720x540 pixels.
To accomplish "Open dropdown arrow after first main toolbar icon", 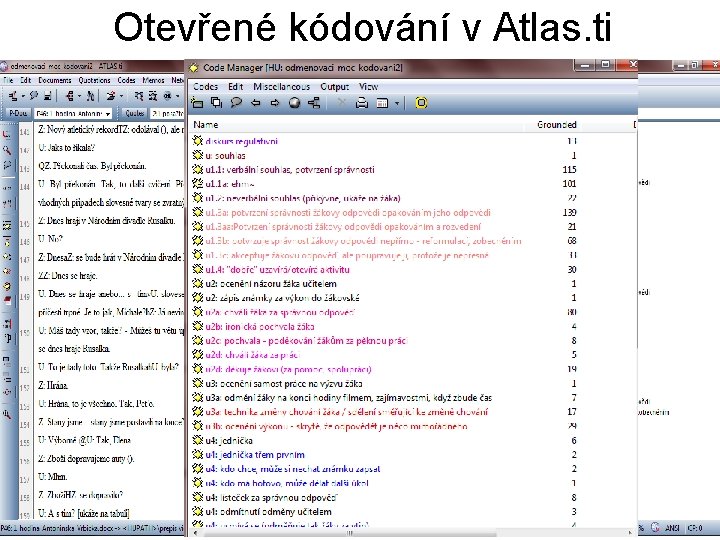I will tap(22, 96).
